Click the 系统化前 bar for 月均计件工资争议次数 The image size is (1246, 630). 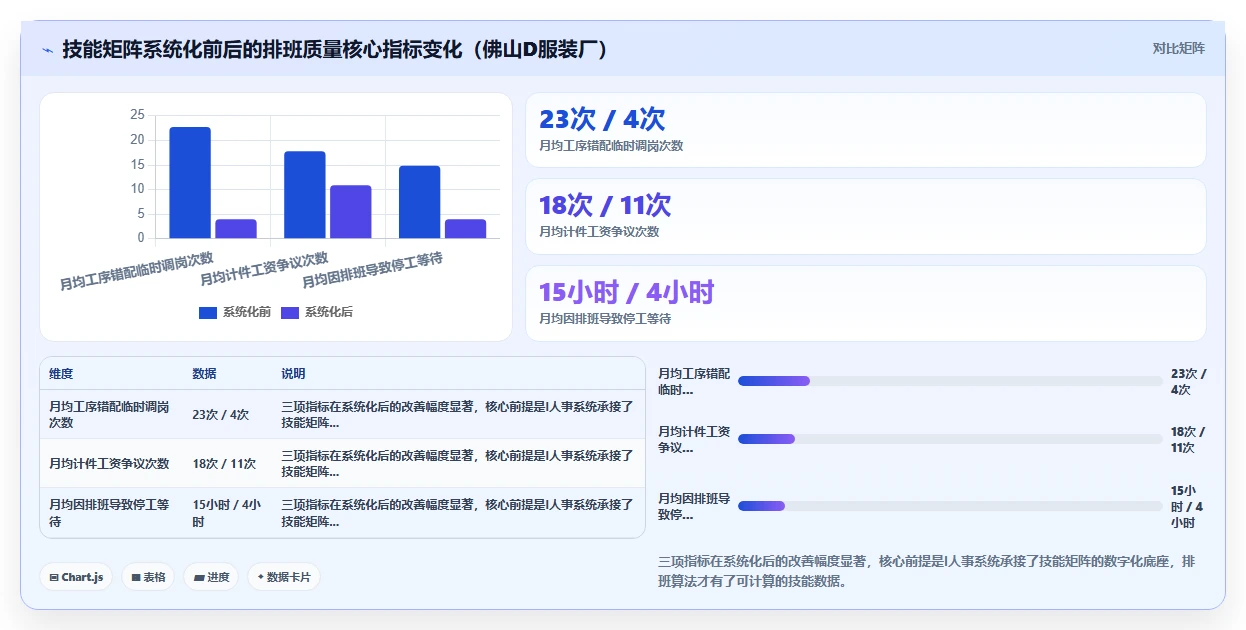pos(305,195)
